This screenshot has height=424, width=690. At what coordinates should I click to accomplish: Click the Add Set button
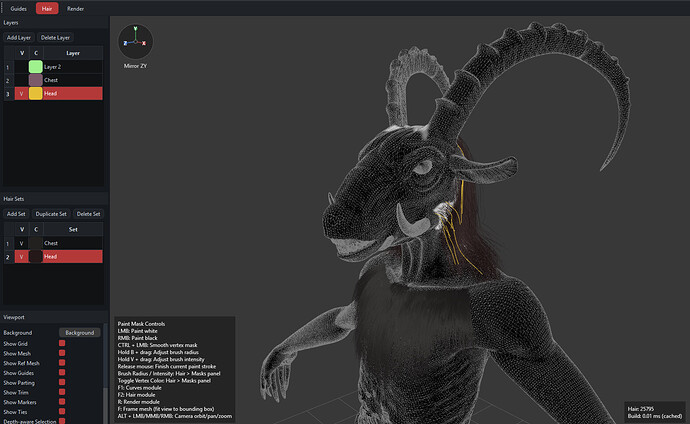pyautogui.click(x=16, y=214)
